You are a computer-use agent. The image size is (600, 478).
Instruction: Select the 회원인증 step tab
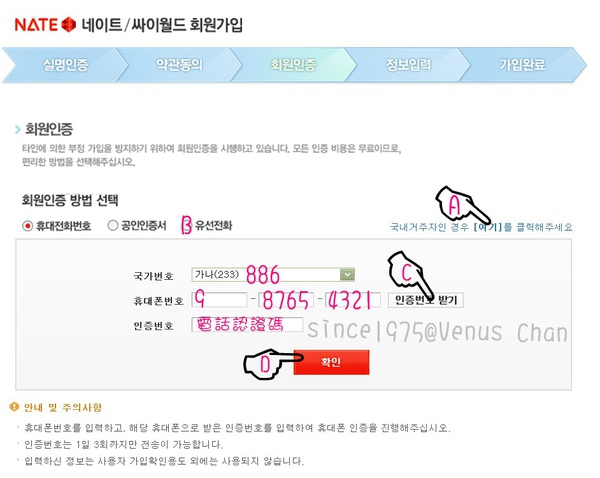293,65
